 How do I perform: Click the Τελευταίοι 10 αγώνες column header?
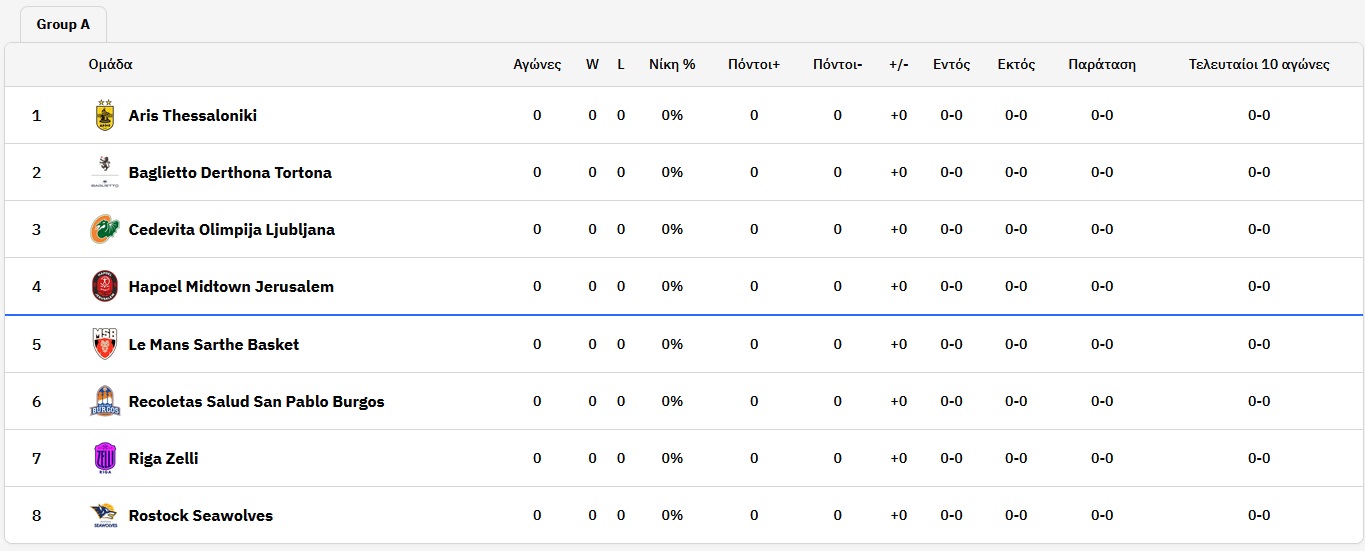tap(1259, 65)
